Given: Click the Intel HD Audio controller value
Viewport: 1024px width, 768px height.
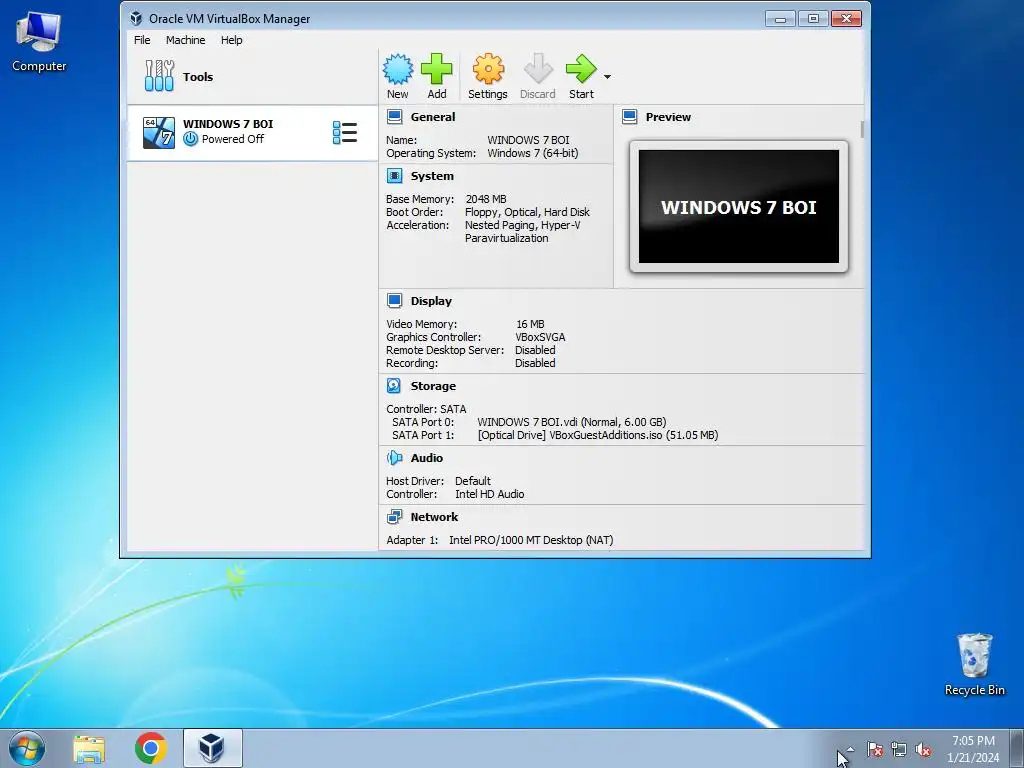Looking at the screenshot, I should tap(489, 494).
